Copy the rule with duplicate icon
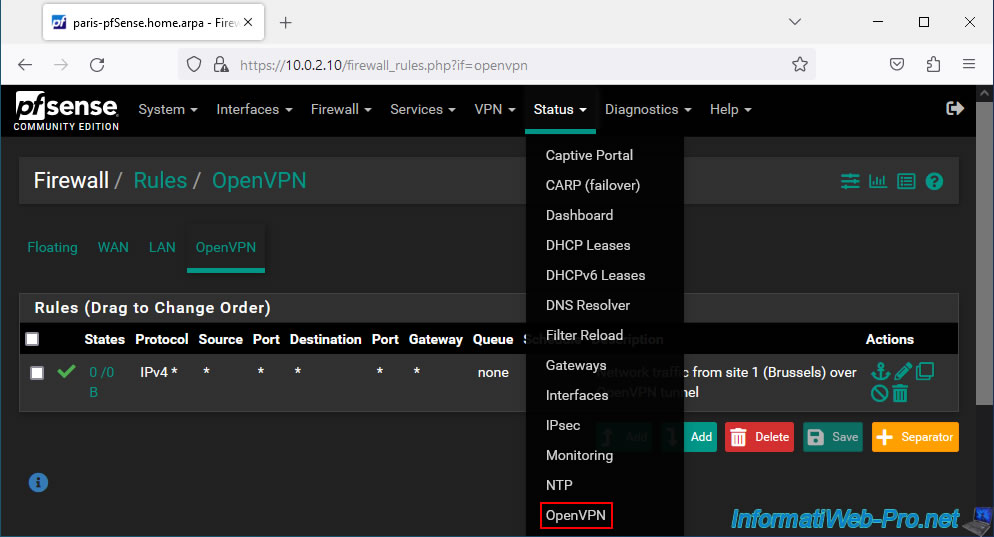The image size is (994, 537). 925,371
